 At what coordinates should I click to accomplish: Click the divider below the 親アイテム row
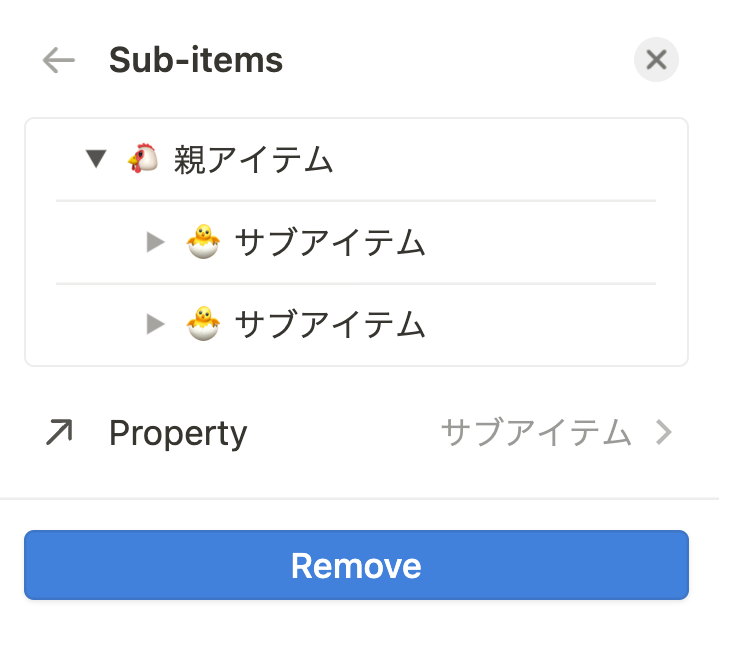356,201
